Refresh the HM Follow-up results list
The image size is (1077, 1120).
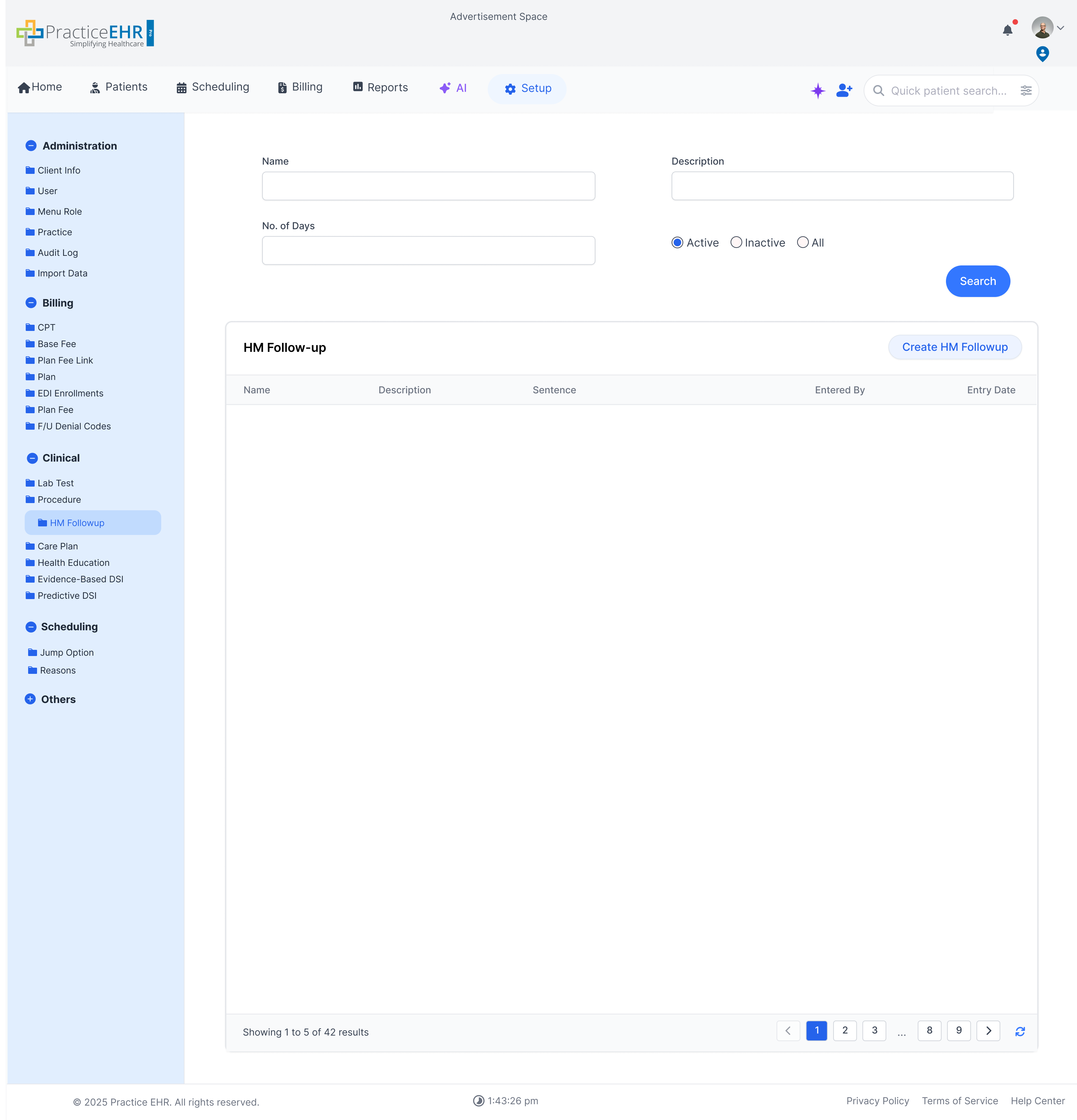pos(1021,1031)
